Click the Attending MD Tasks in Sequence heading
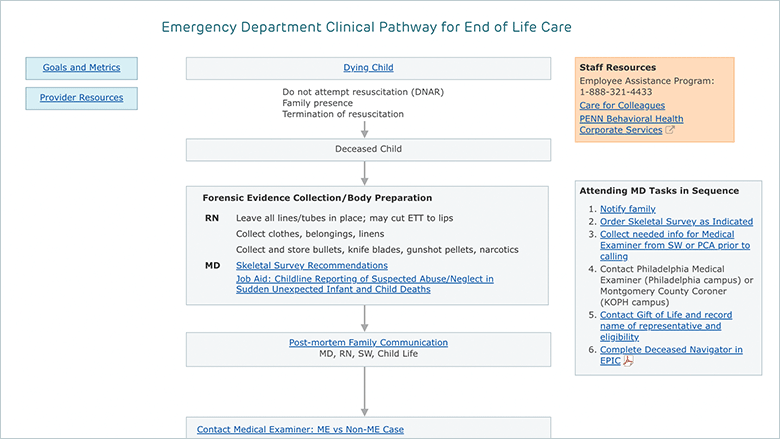Image resolution: width=780 pixels, height=439 pixels. (x=659, y=191)
